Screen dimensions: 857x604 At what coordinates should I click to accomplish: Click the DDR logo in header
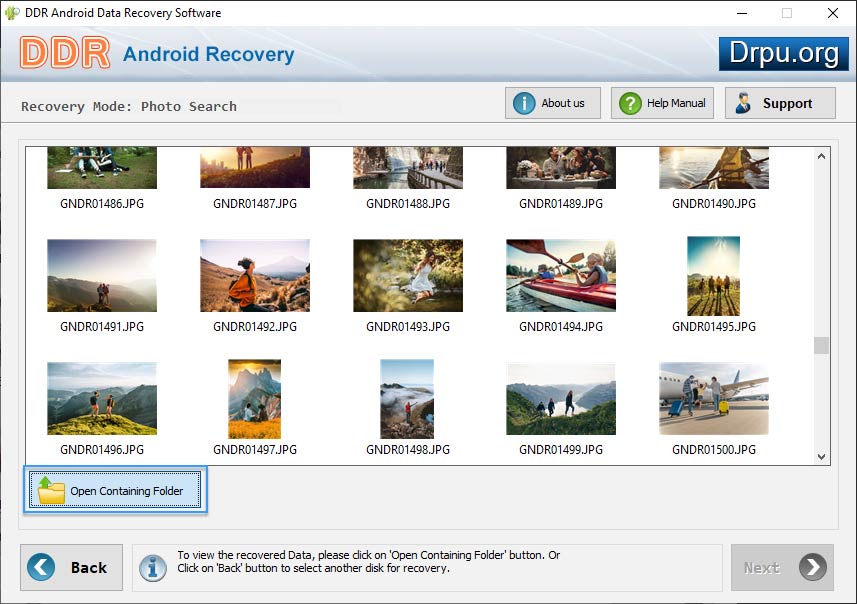65,53
